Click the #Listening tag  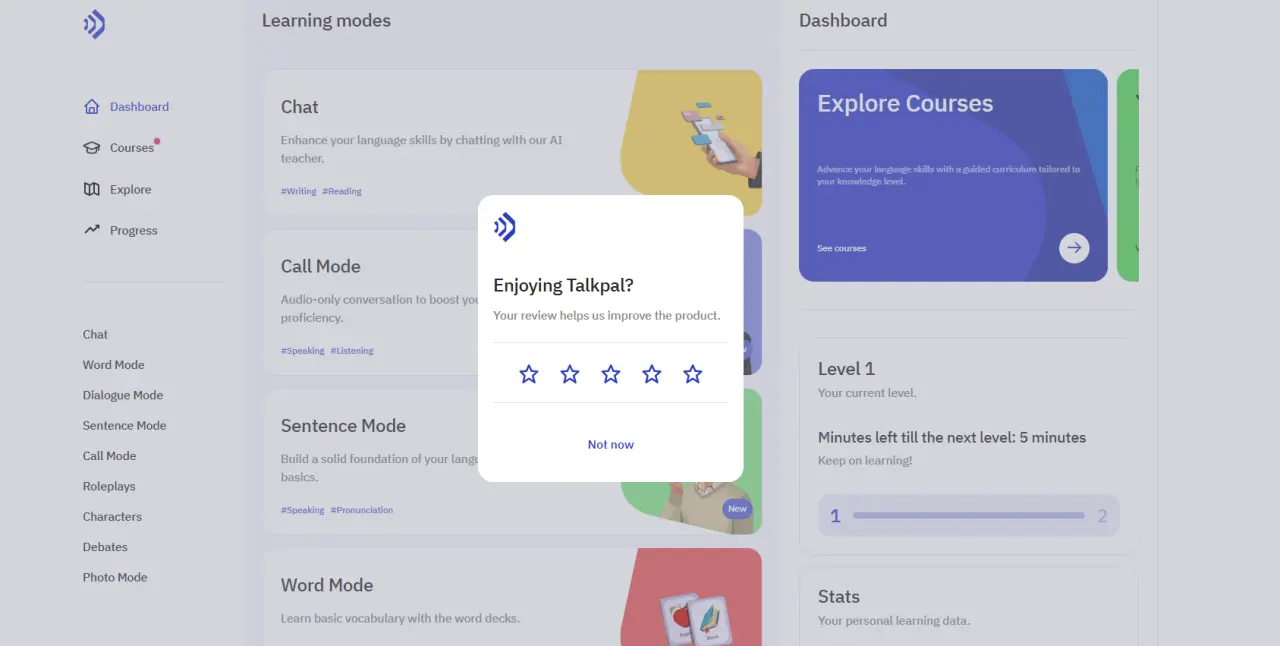[352, 351]
